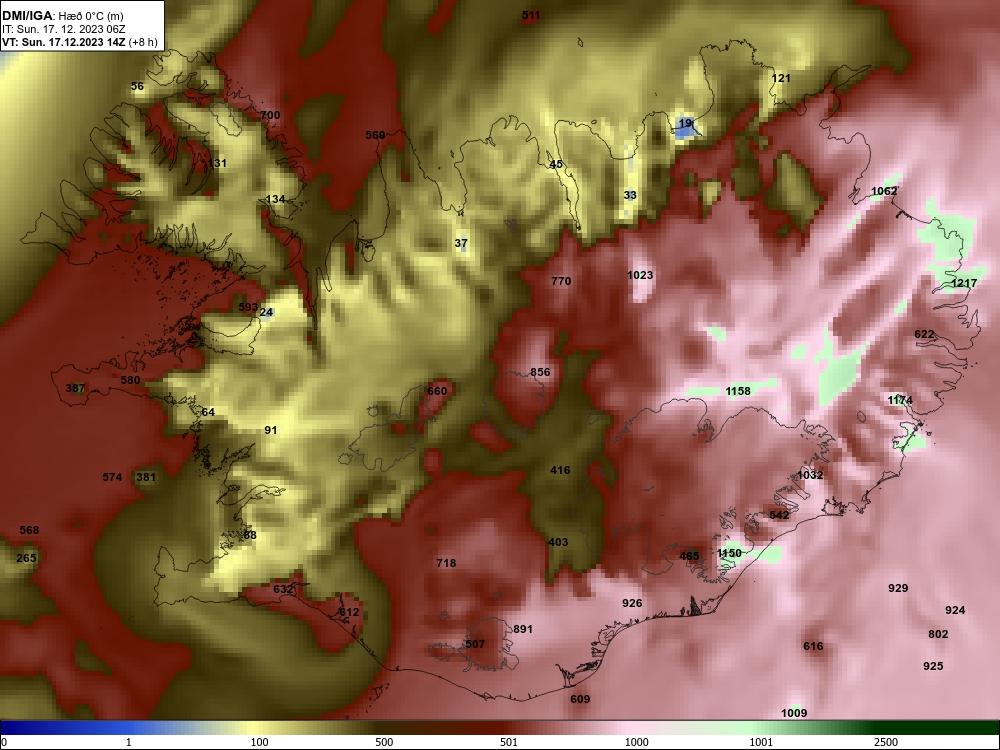The height and width of the screenshot is (750, 1000).
Task: Select the 580 value label
Action: tap(130, 380)
